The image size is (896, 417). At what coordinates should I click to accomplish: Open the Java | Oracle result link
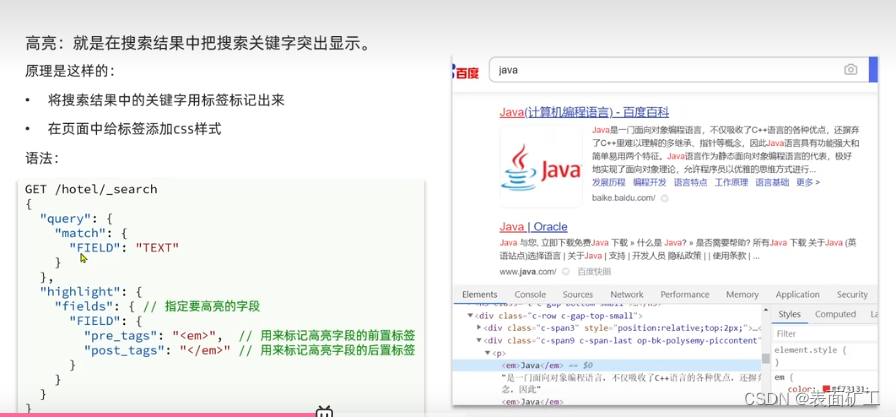[x=533, y=227]
